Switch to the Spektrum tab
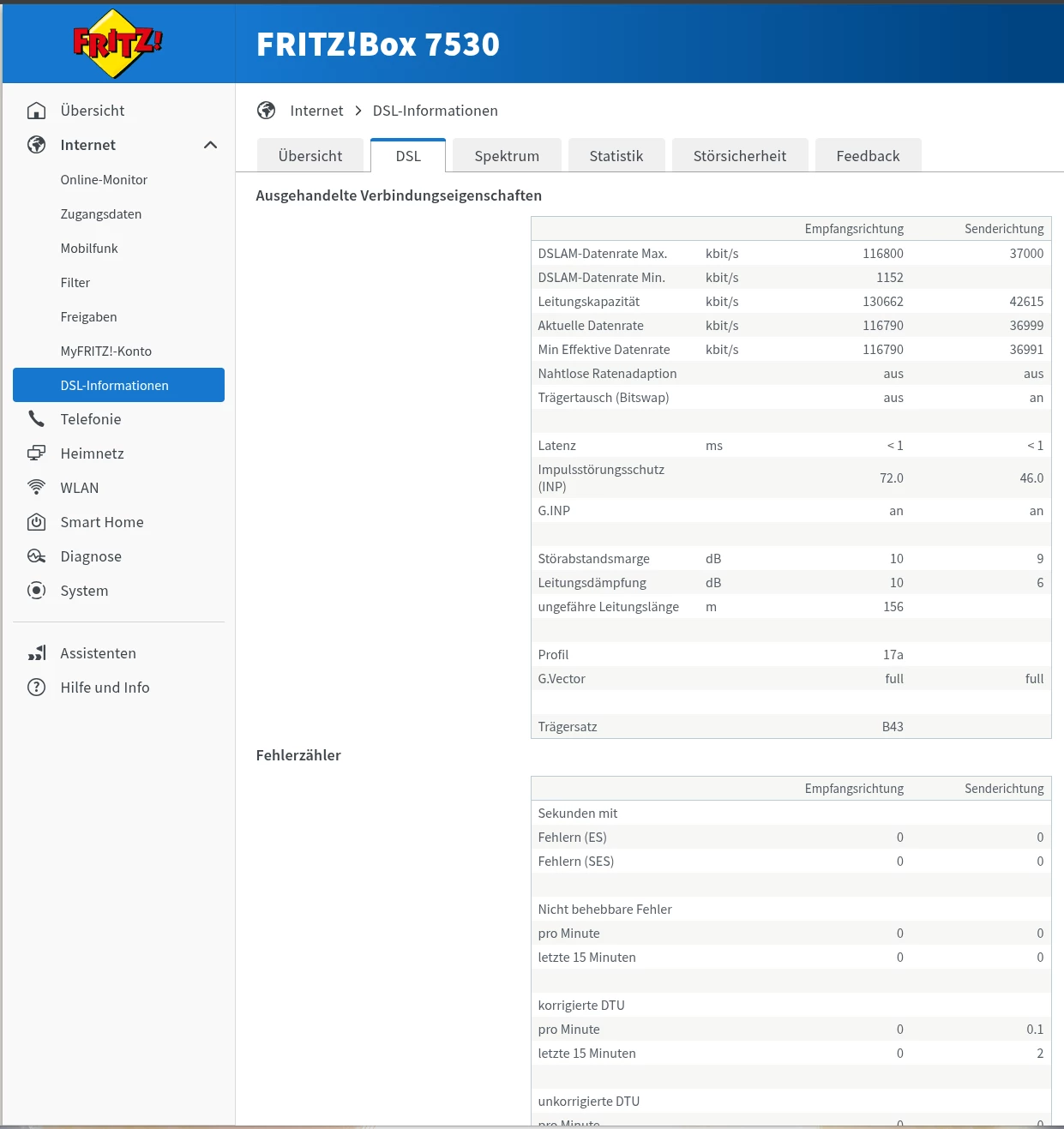Viewport: 1064px width, 1129px height. pos(507,155)
